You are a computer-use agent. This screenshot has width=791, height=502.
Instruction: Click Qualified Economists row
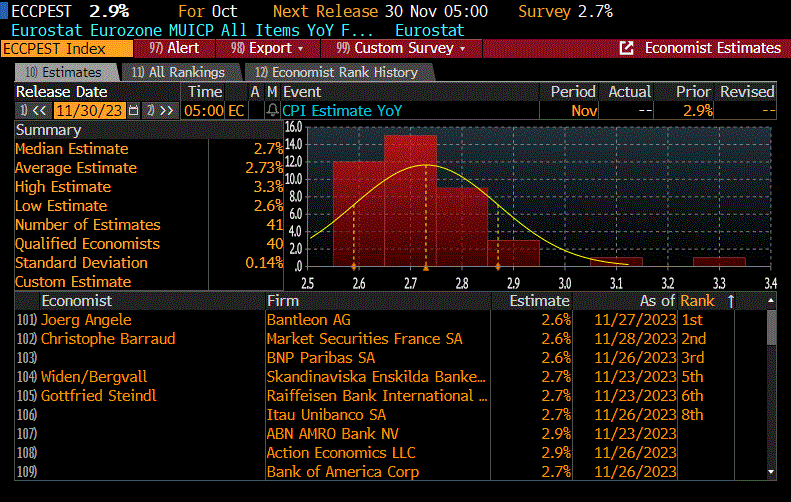coord(149,244)
